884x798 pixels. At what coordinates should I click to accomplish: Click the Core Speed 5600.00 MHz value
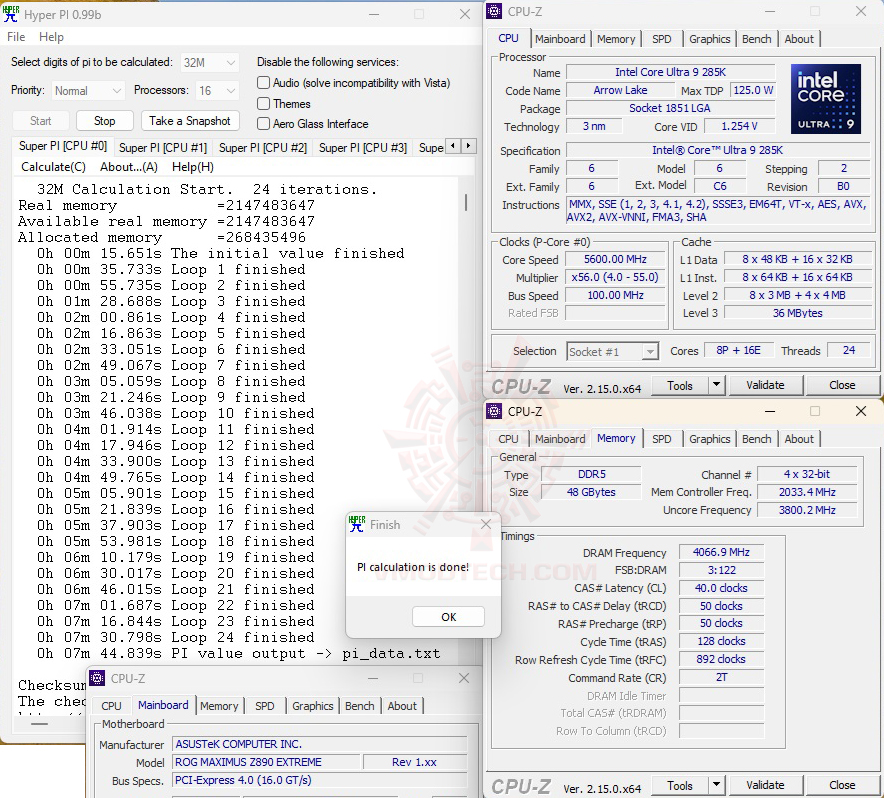[615, 259]
